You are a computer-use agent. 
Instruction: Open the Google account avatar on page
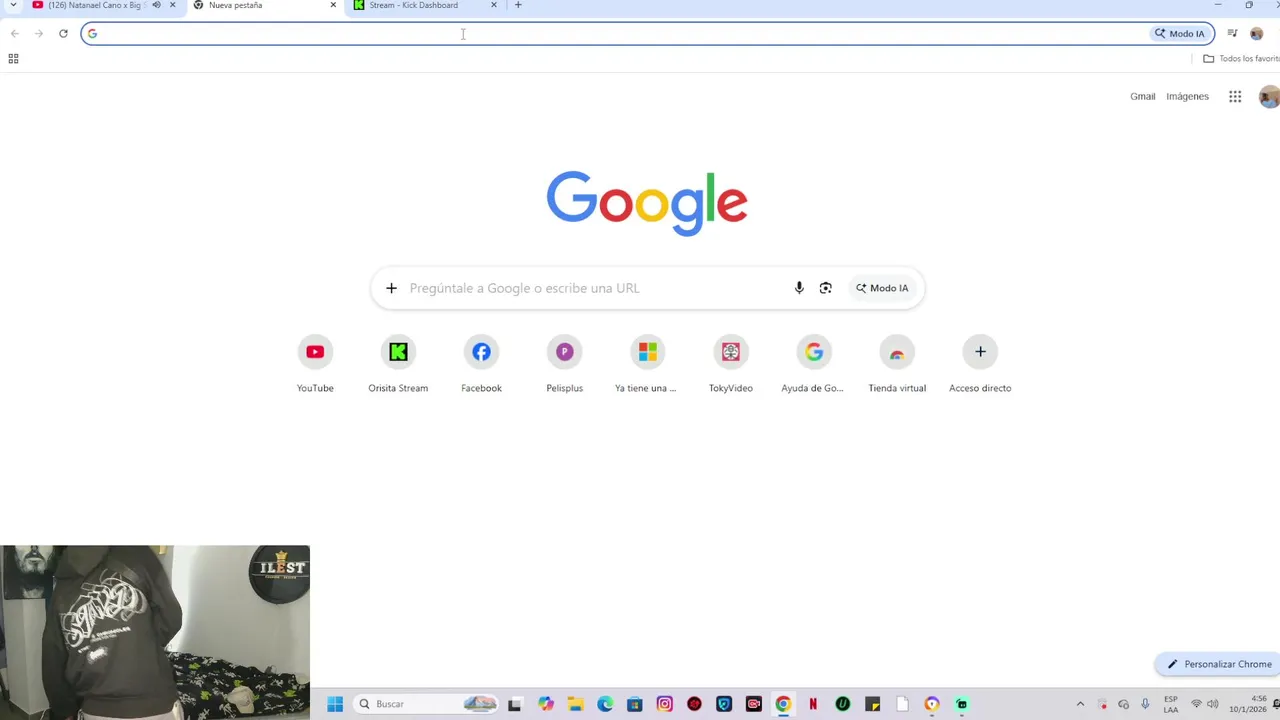[1269, 97]
